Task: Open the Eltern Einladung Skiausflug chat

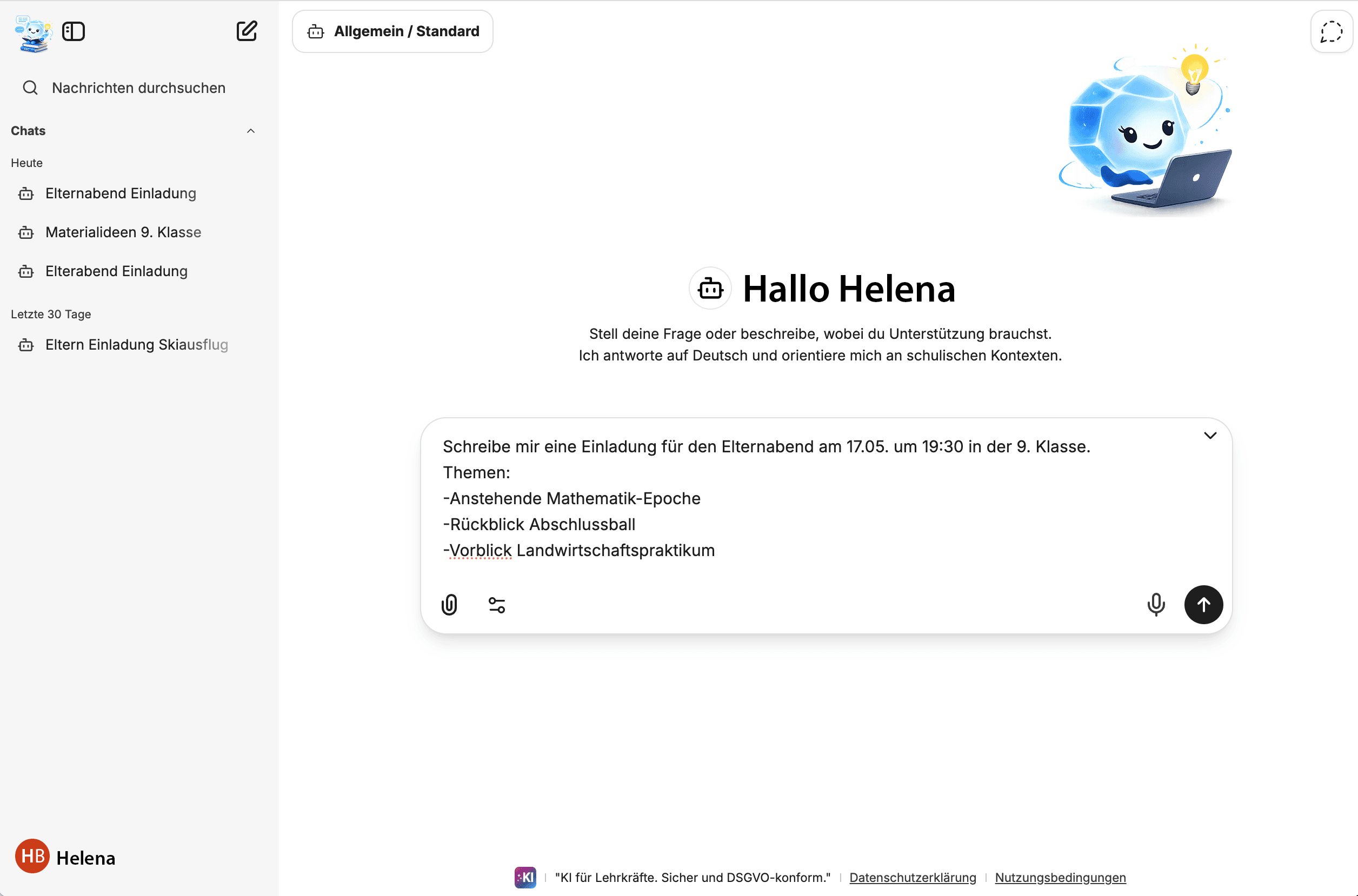Action: (136, 345)
